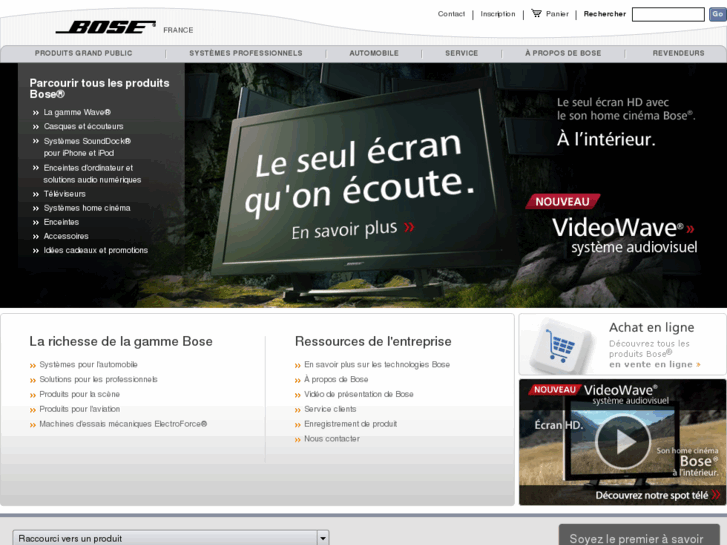Open Nous contacter link
The height and width of the screenshot is (545, 727).
coord(332,439)
